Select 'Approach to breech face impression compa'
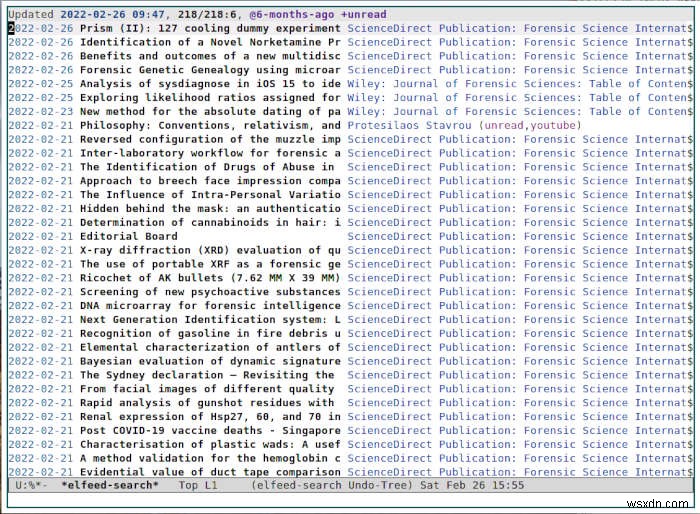The height and width of the screenshot is (514, 700). tap(210, 181)
